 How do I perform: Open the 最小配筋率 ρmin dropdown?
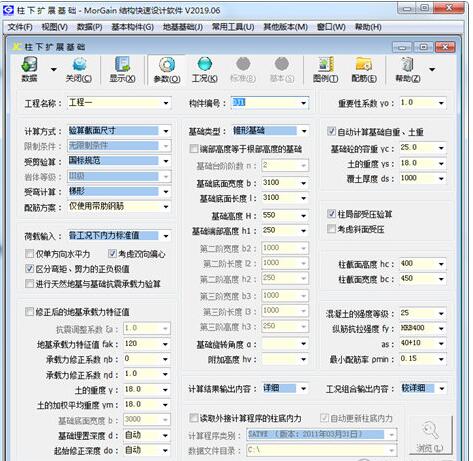point(441,359)
